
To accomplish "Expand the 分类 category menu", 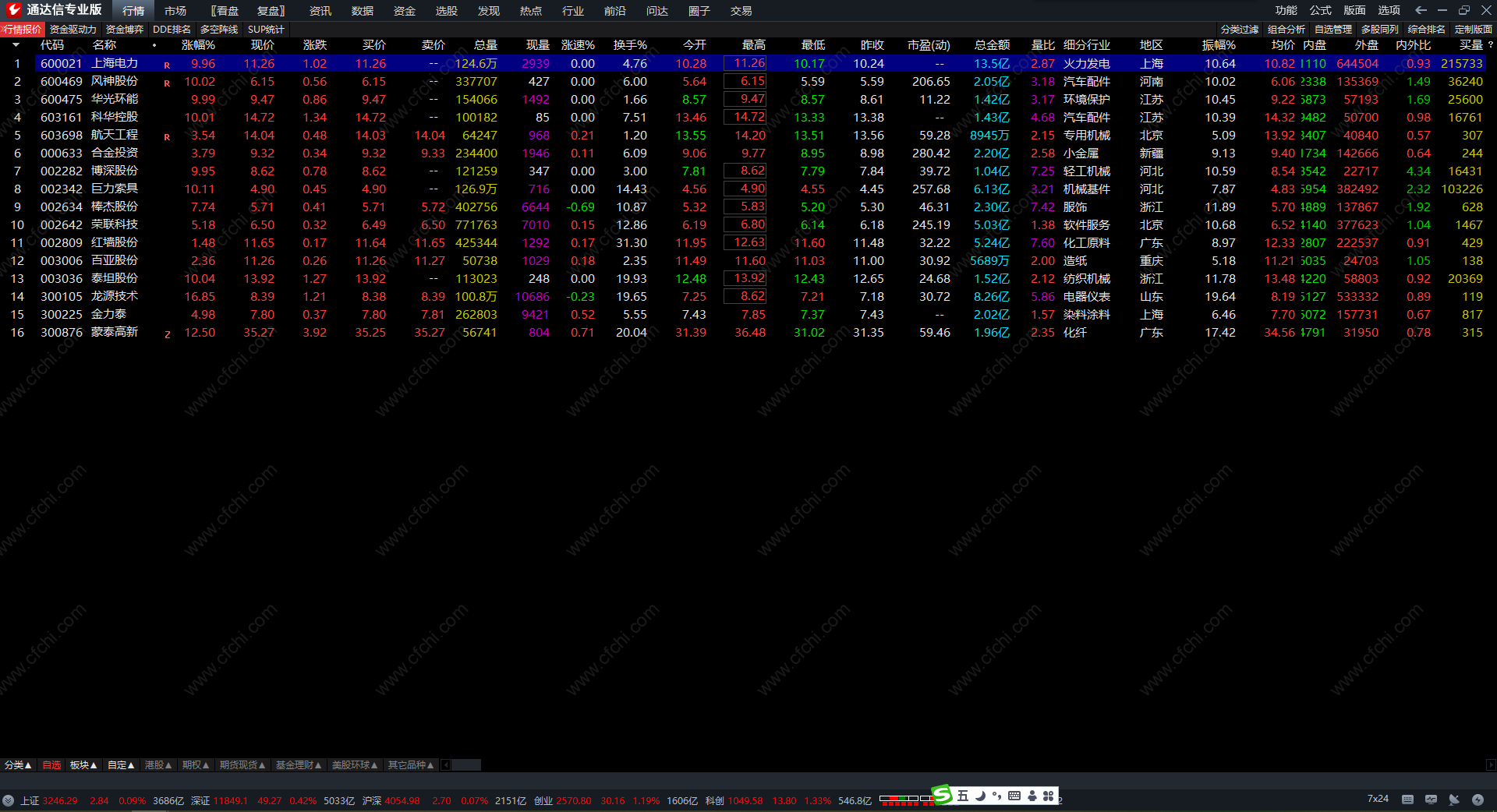I will tap(18, 765).
